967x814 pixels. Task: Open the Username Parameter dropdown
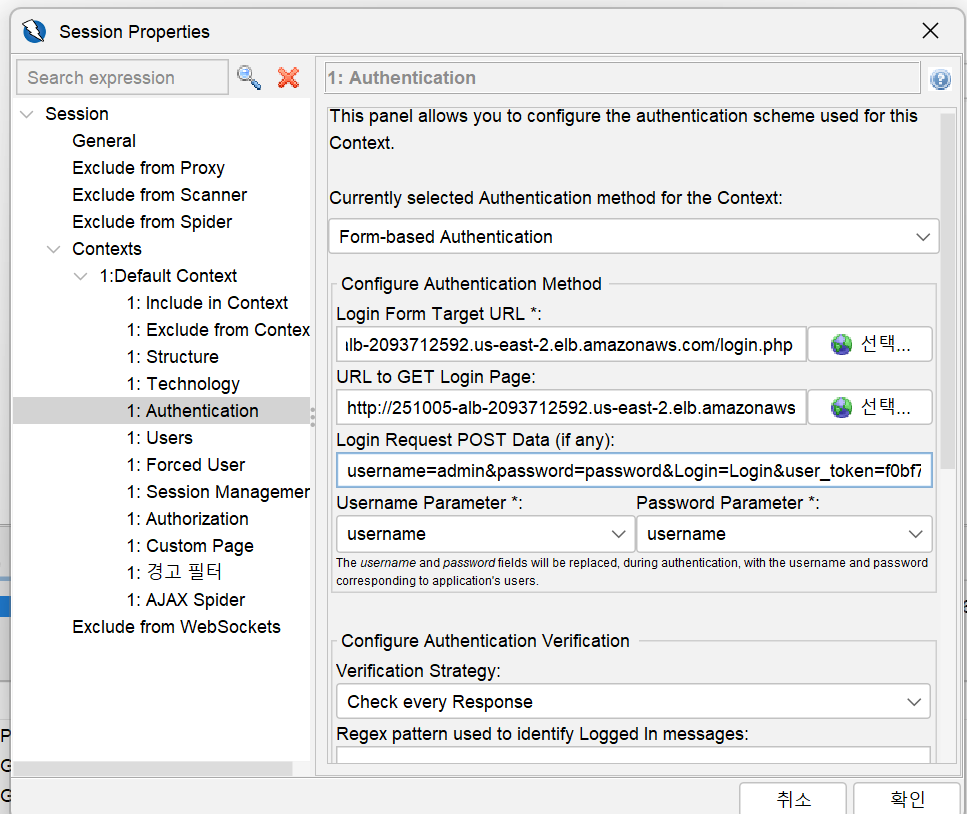coord(482,534)
